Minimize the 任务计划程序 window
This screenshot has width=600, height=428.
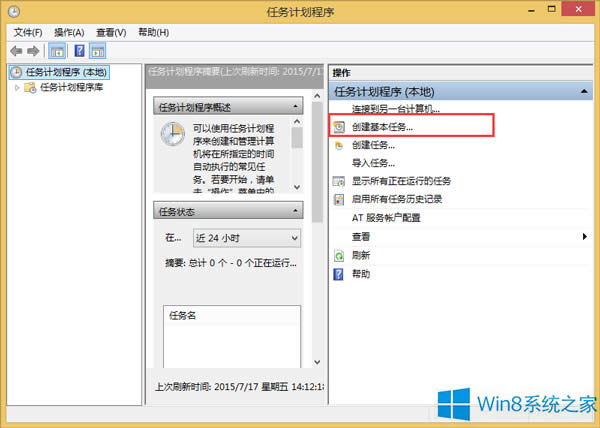pyautogui.click(x=532, y=10)
